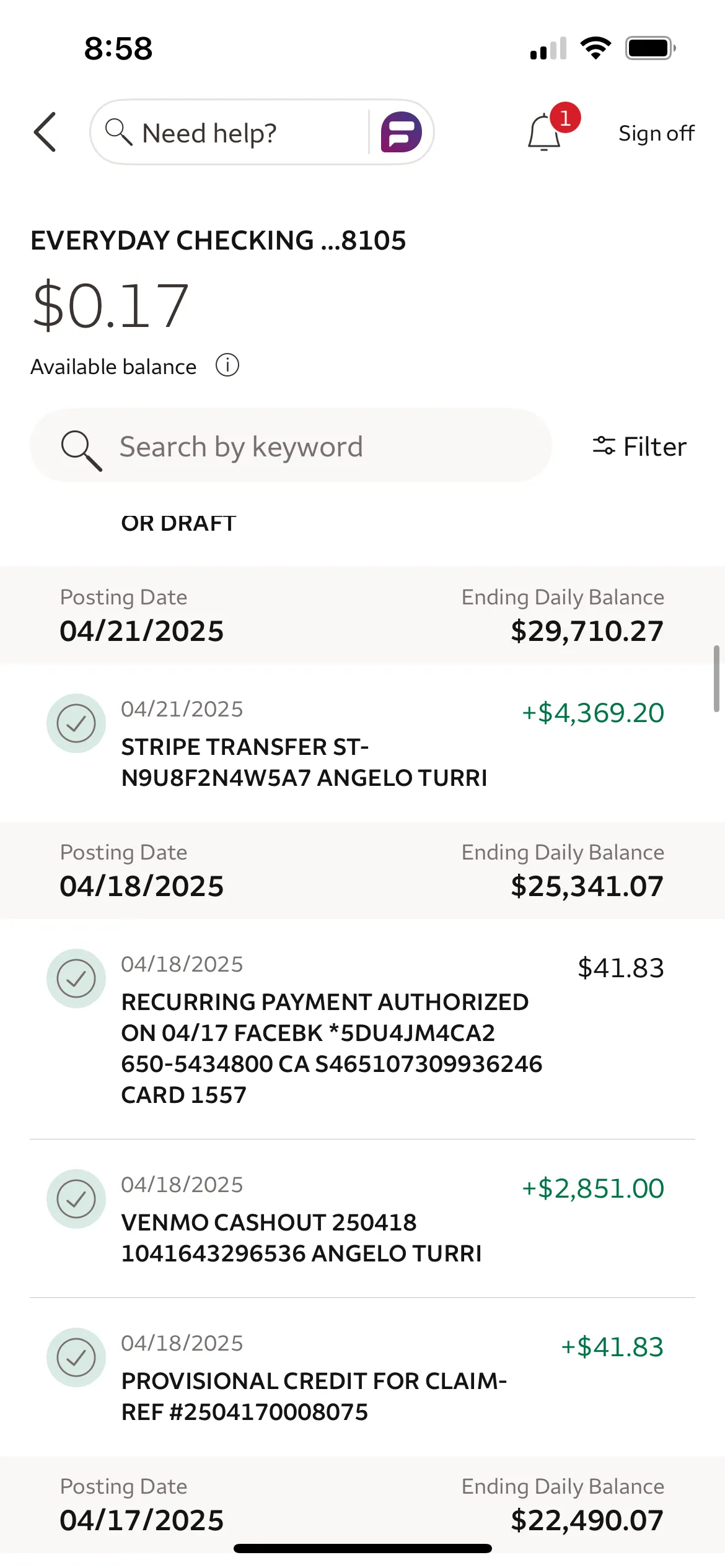Tap checkmark circle beside FACEBK recurring payment
The height and width of the screenshot is (1568, 725).
[x=76, y=978]
